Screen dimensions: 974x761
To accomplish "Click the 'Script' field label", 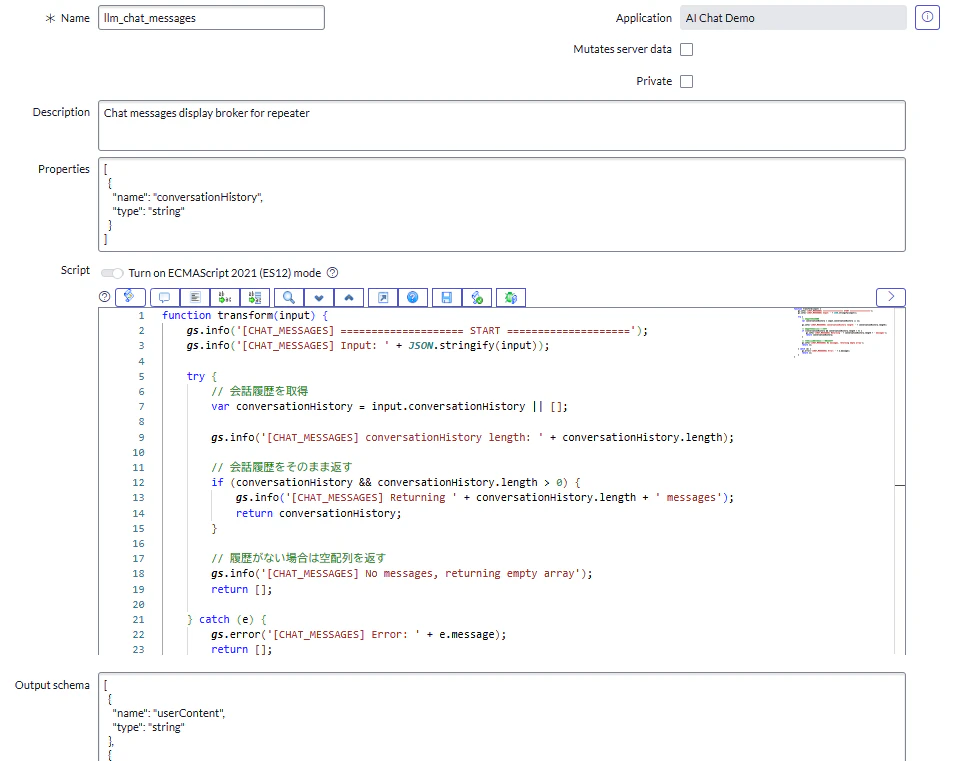I will [75, 270].
